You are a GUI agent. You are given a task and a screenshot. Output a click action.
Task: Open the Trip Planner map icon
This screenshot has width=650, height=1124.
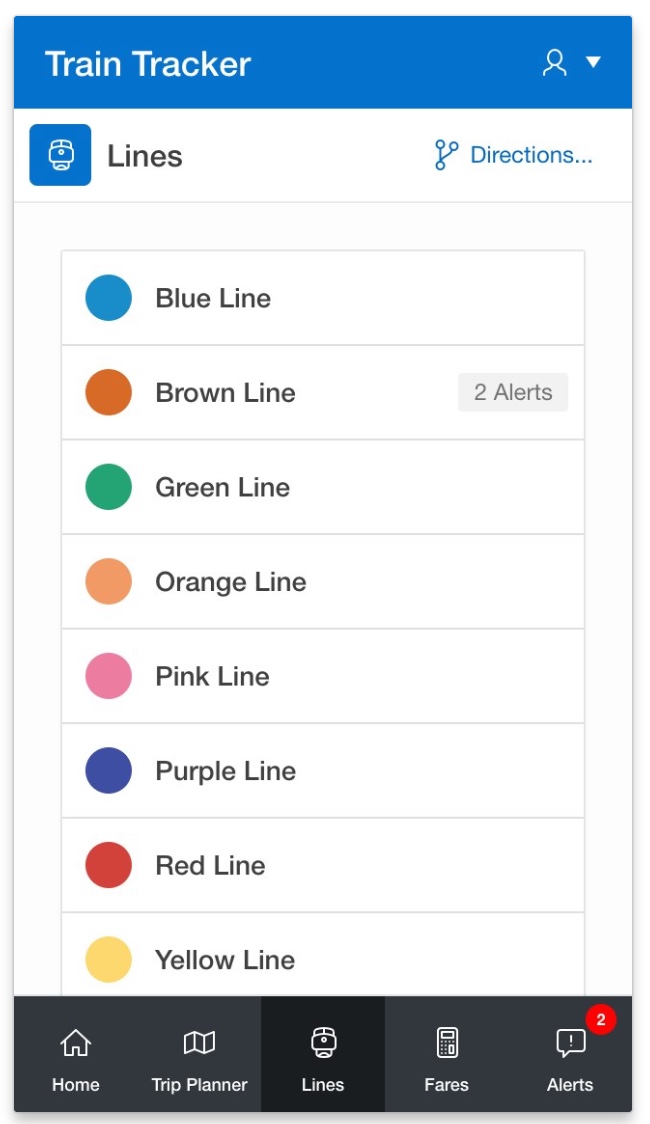[199, 1043]
